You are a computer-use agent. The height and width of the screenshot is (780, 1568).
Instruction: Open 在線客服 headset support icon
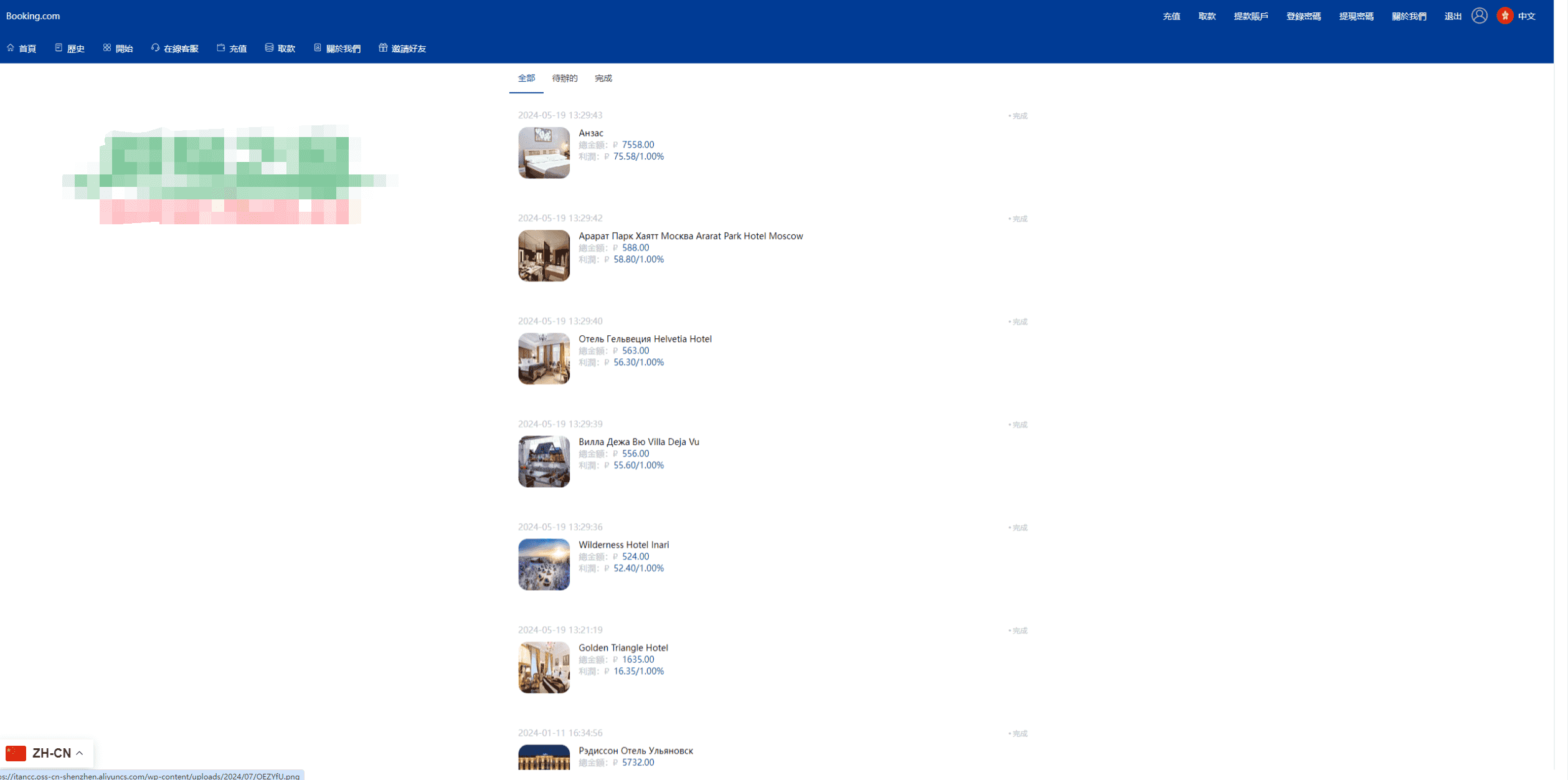point(156,48)
